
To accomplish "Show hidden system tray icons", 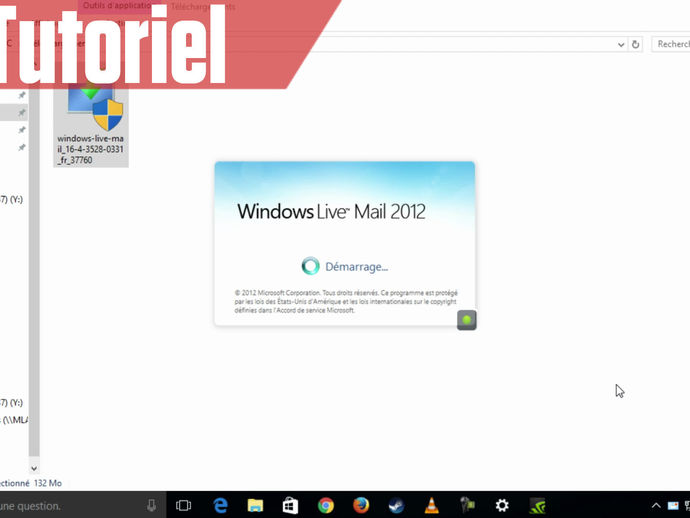I will (x=656, y=505).
